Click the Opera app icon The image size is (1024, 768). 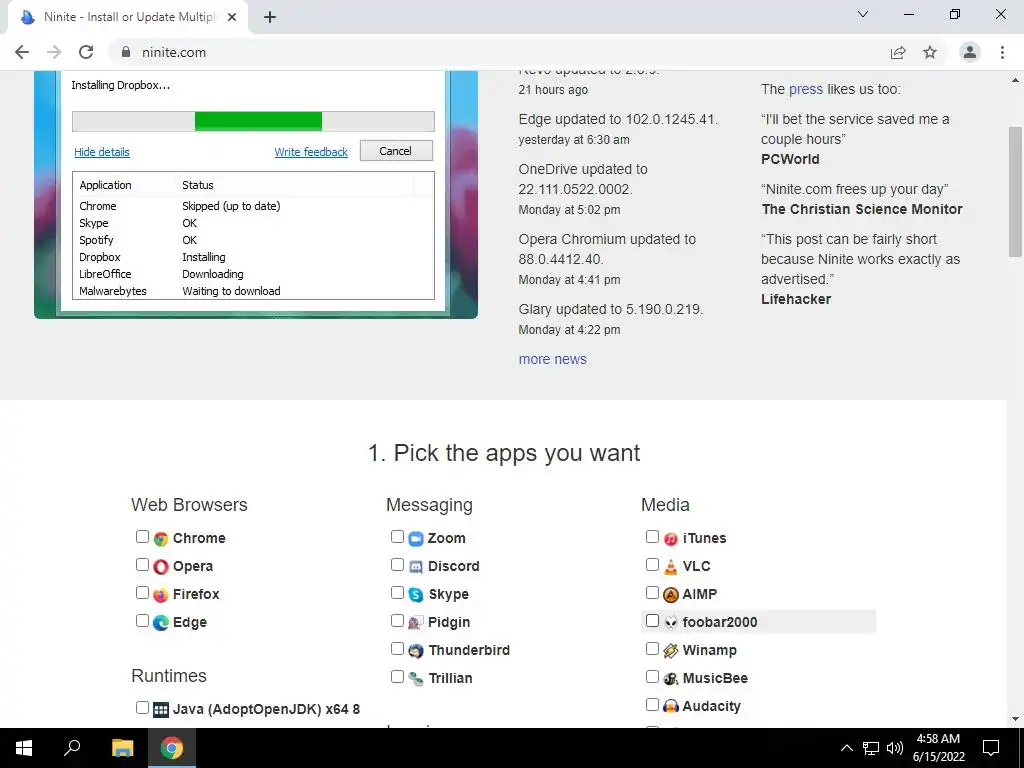pos(161,567)
